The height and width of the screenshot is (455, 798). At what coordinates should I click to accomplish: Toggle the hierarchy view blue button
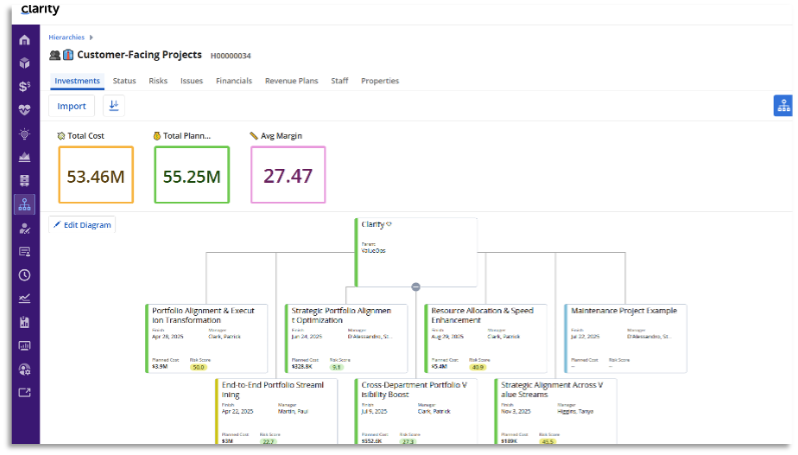point(783,106)
